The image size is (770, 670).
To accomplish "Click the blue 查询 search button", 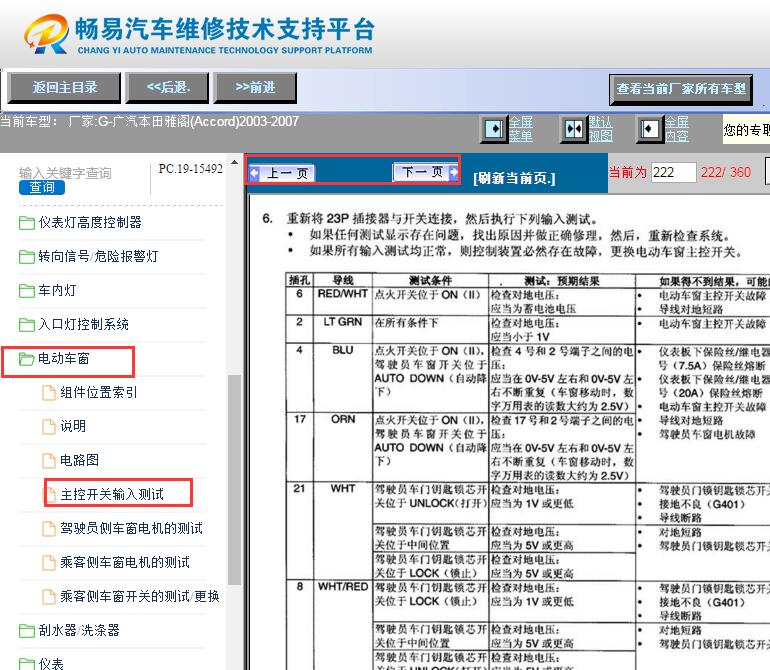I will click(x=42, y=187).
